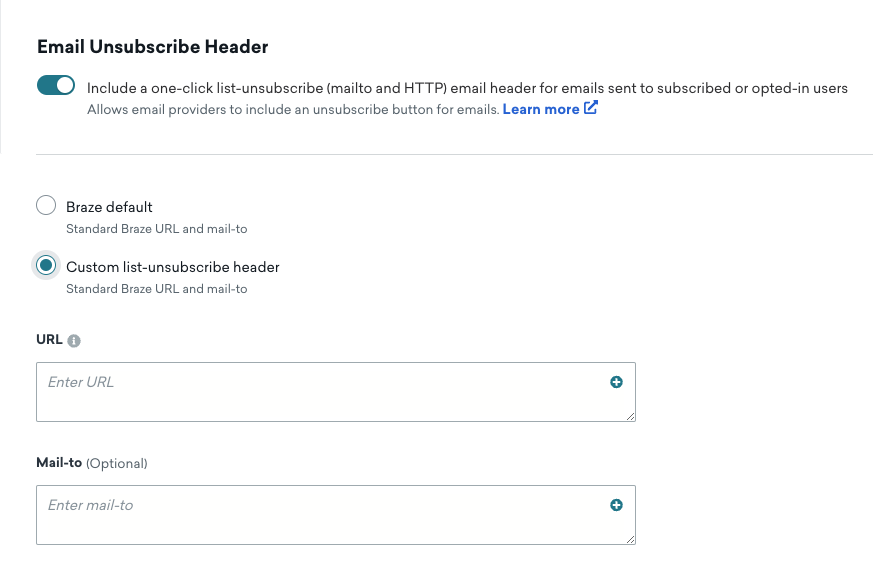Focus the Enter URL text field
Screen dimensions: 873x583
pyautogui.click(x=336, y=392)
